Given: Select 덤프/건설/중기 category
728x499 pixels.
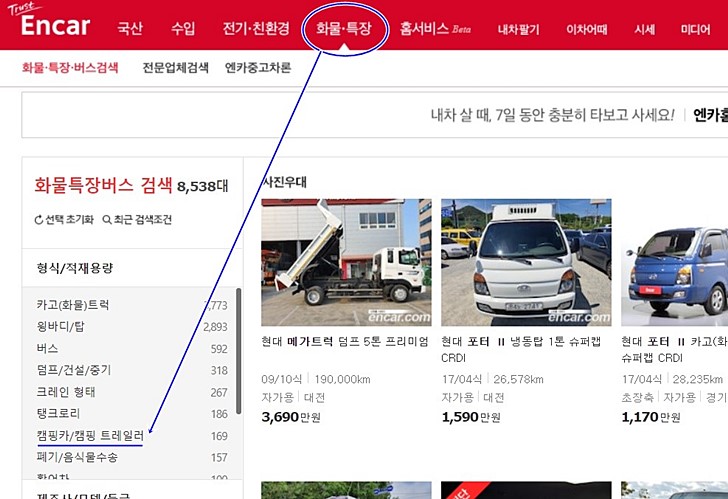Looking at the screenshot, I should (74, 370).
